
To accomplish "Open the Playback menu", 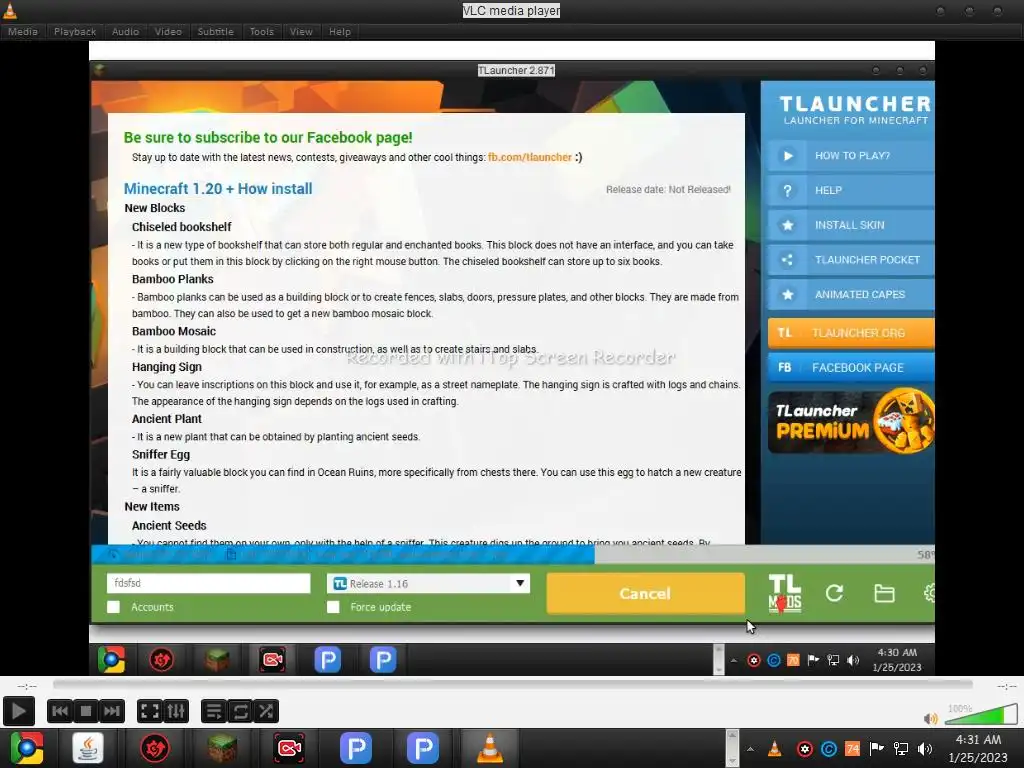I will tap(75, 31).
